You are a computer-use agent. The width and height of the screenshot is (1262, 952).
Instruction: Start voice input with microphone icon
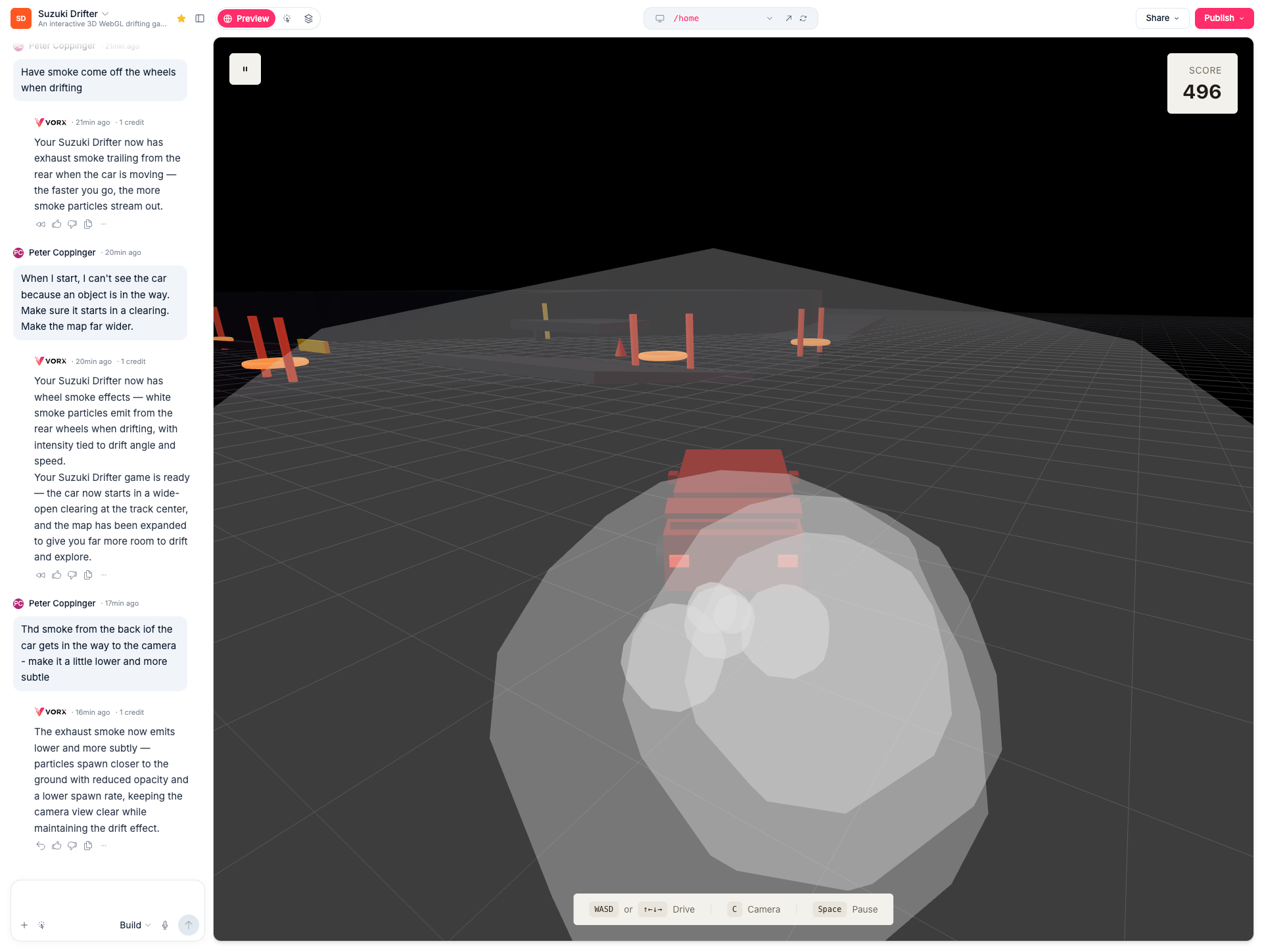pos(165,925)
